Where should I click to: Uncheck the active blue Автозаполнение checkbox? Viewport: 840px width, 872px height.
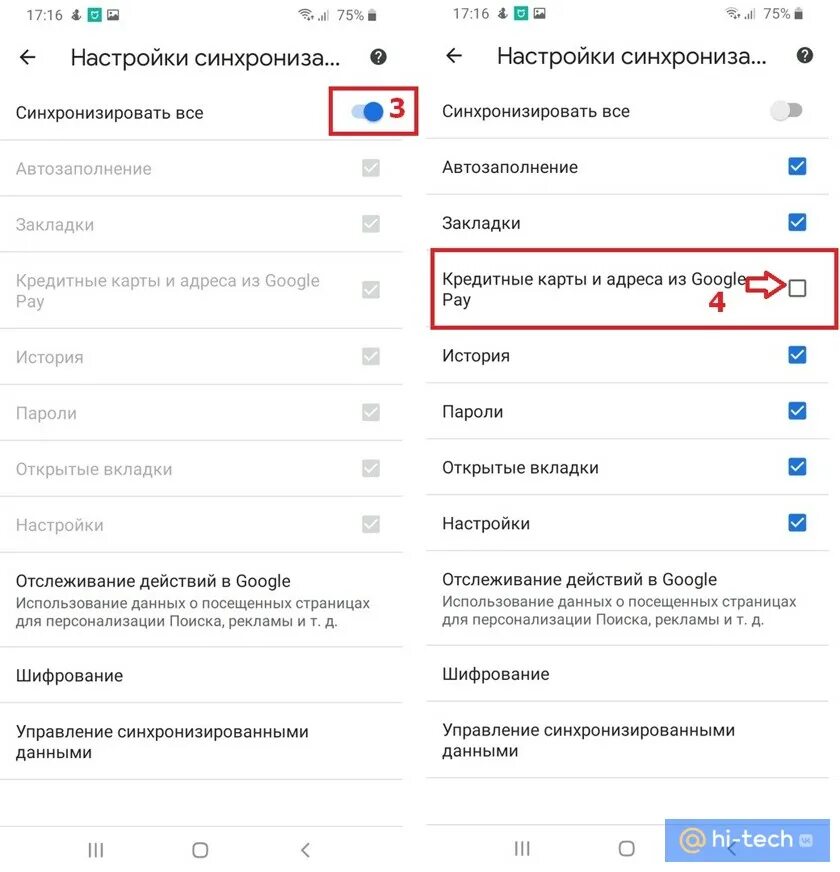pos(797,166)
